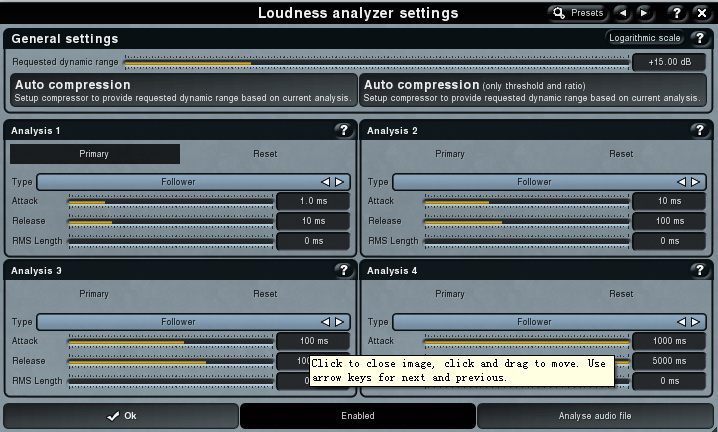Adjust Requested dynamic range slider

pos(377,62)
